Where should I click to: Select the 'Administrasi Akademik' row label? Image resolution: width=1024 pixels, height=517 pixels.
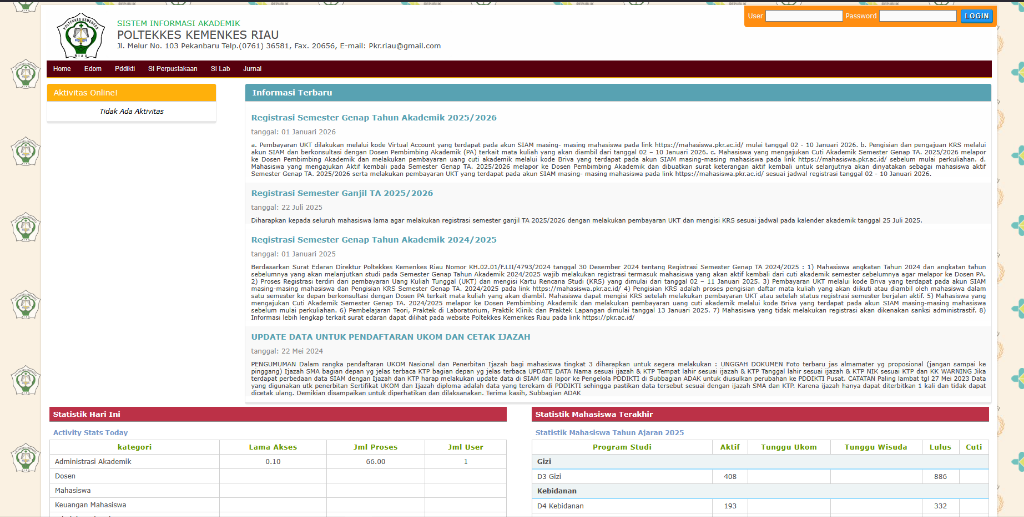[x=93, y=462]
